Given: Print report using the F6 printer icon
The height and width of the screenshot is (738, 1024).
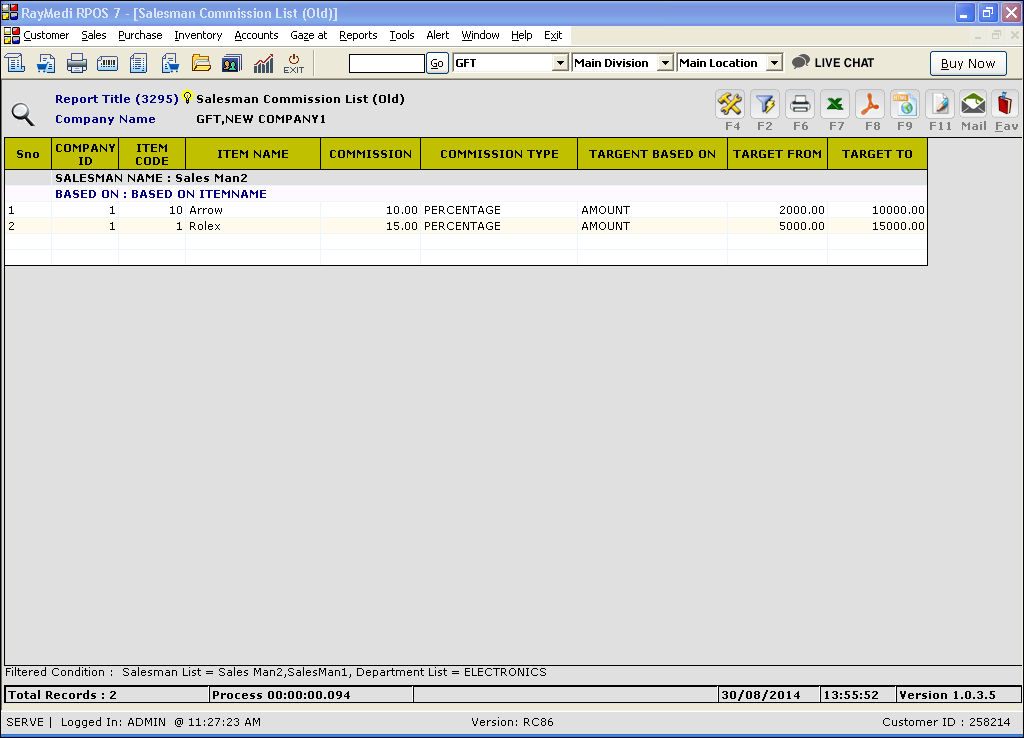Looking at the screenshot, I should pos(800,104).
